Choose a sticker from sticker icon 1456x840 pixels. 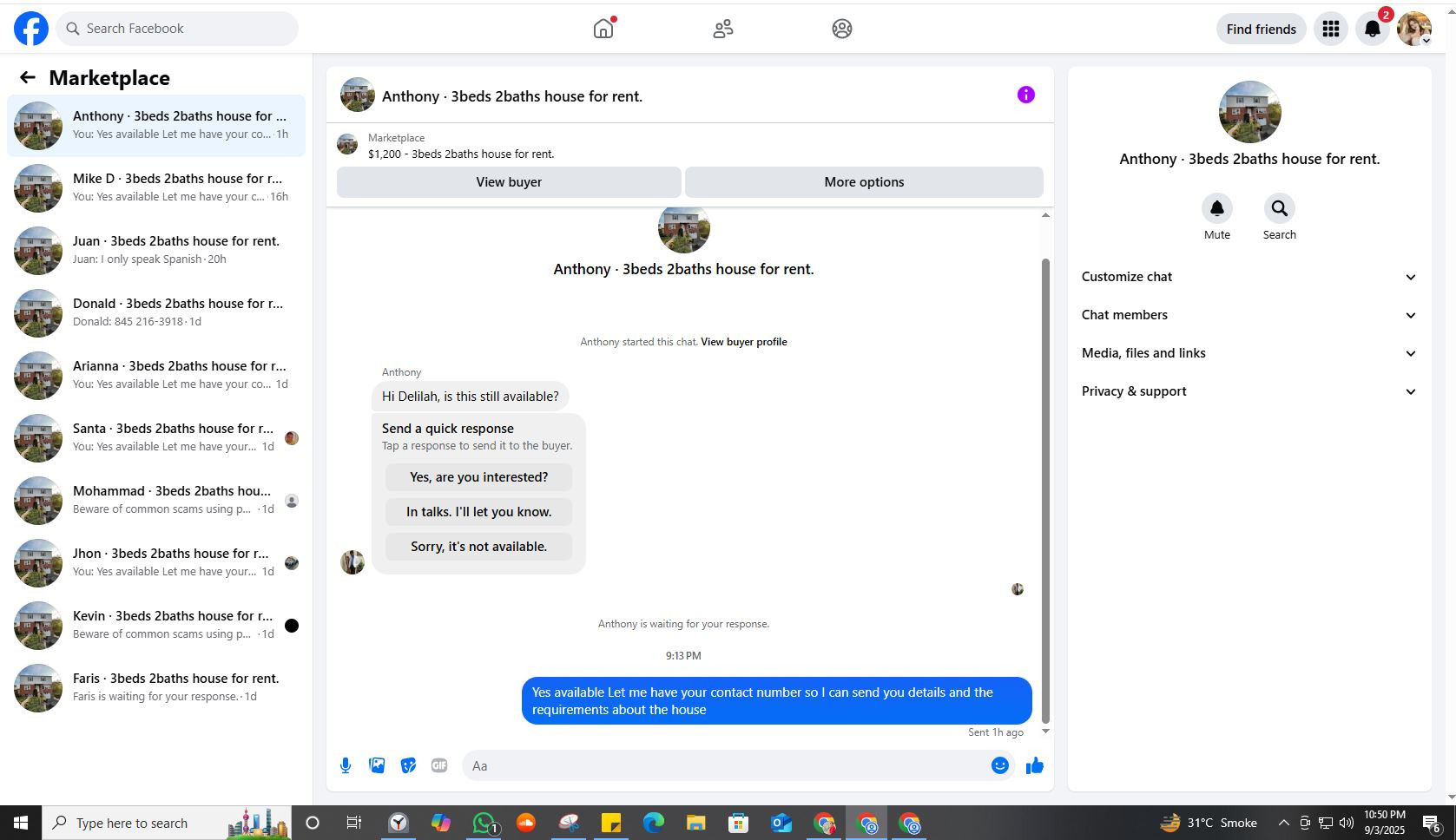(408, 765)
